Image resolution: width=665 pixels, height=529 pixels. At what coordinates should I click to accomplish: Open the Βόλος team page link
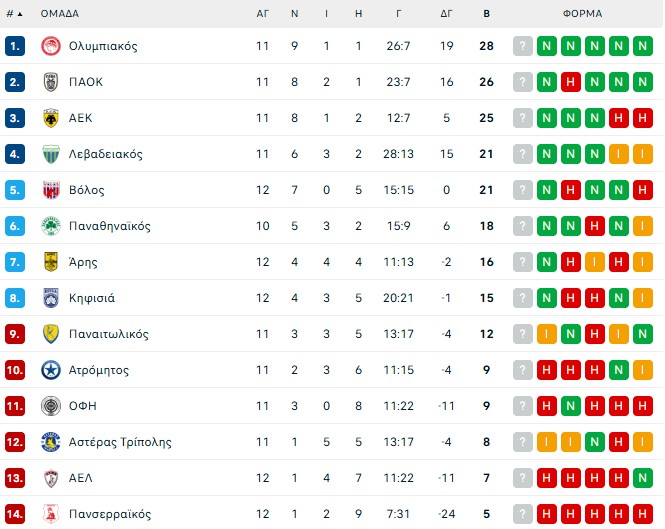pos(87,190)
